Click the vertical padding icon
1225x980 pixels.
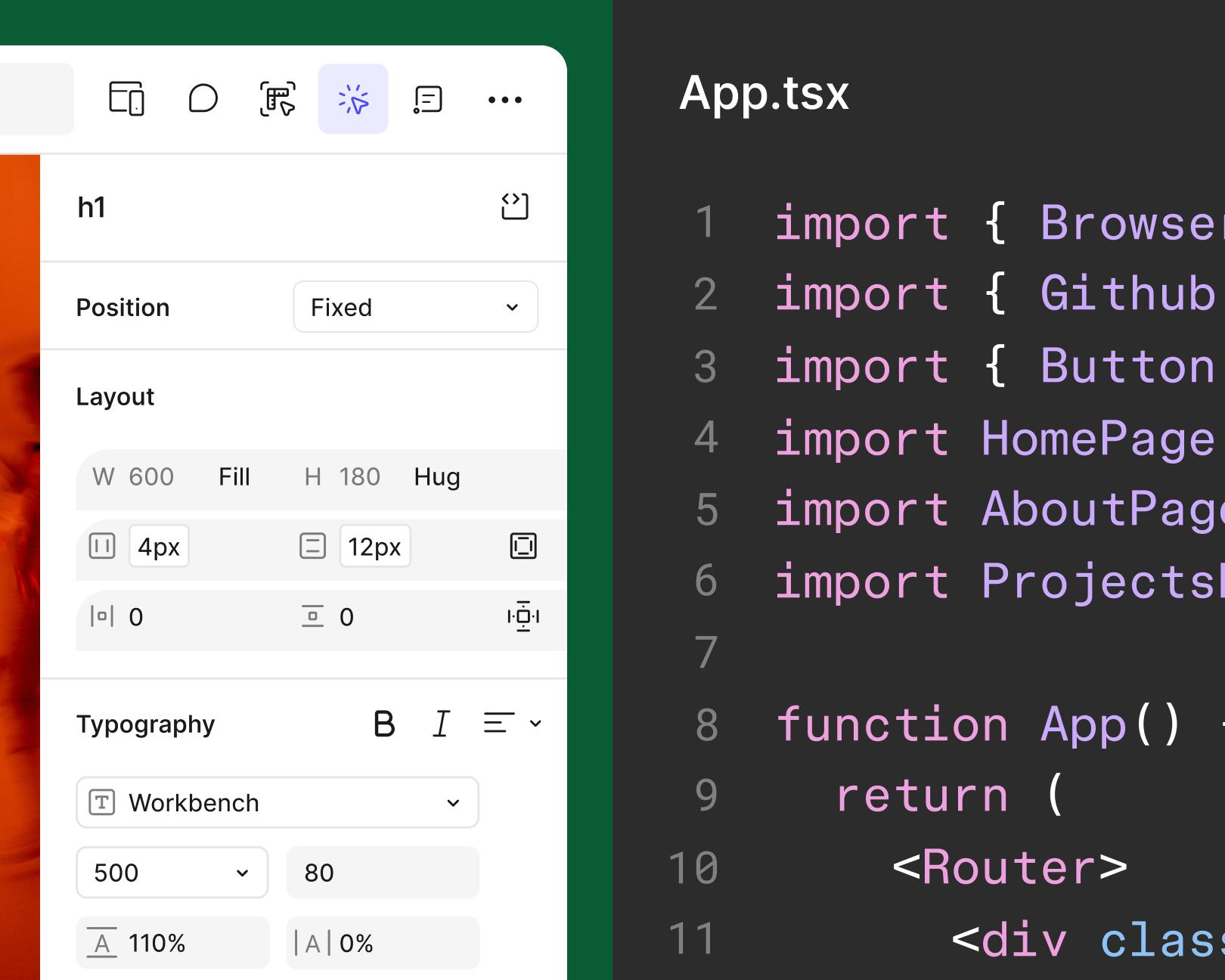(x=312, y=546)
